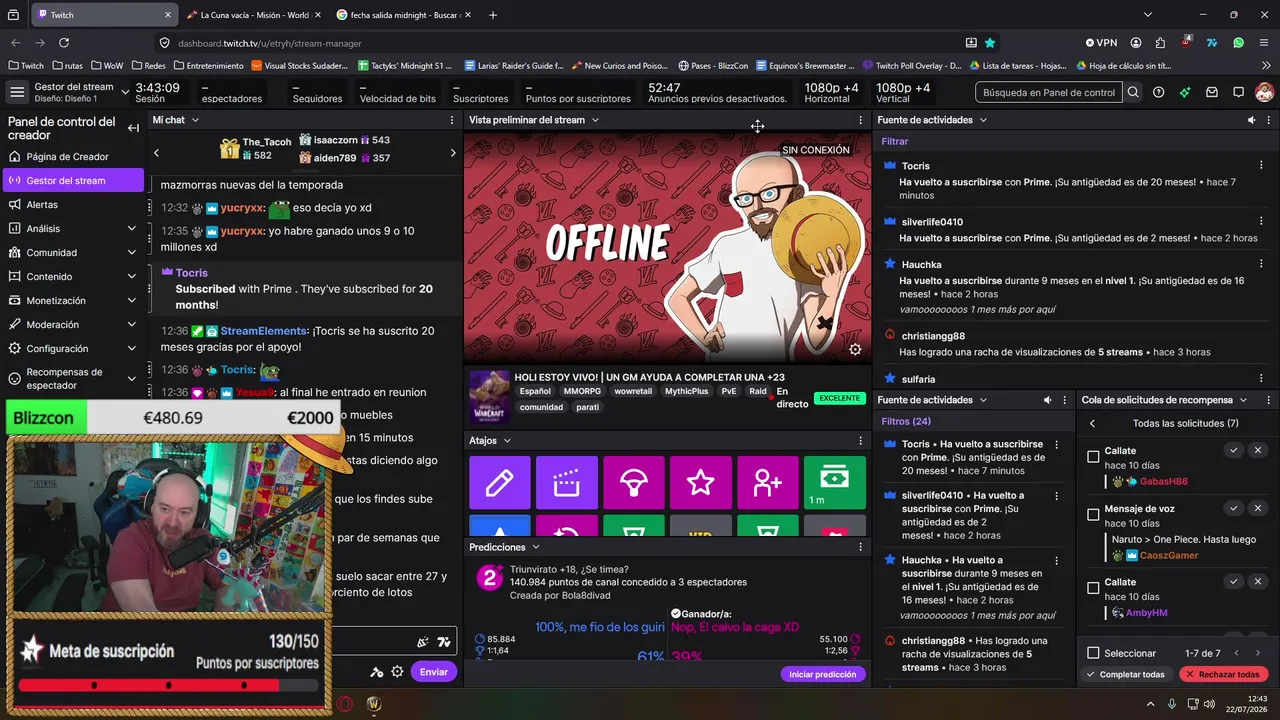Open the Cola de solicitudes de recompensa dropdown
The height and width of the screenshot is (720, 1280).
click(1243, 400)
